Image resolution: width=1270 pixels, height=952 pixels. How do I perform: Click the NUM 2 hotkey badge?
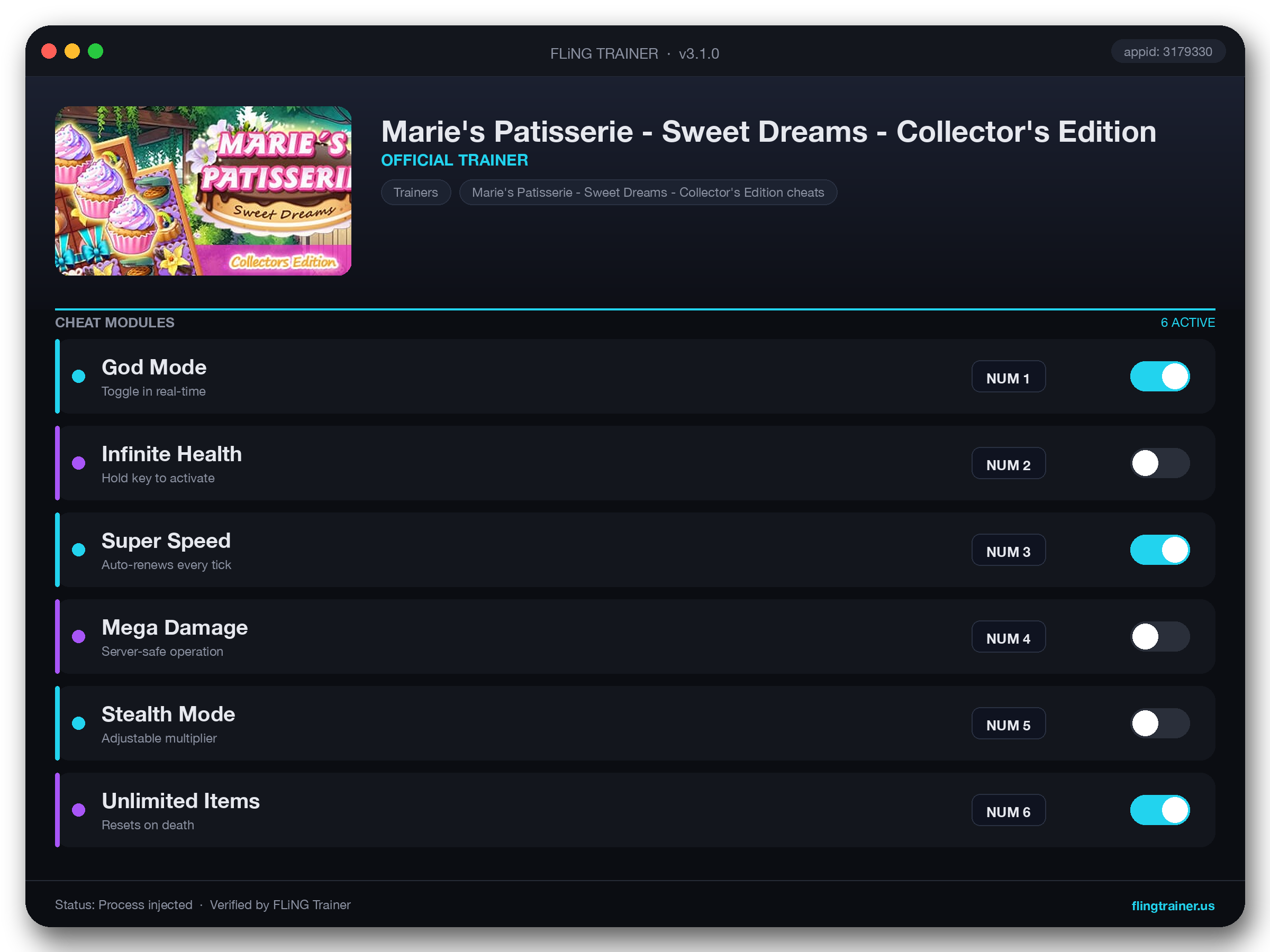click(1008, 463)
